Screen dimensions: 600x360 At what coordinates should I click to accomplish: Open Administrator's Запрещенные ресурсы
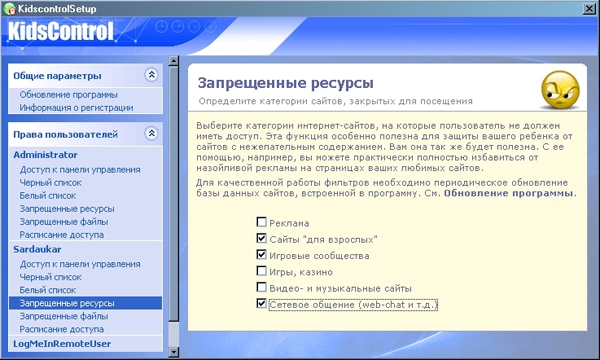(67, 209)
